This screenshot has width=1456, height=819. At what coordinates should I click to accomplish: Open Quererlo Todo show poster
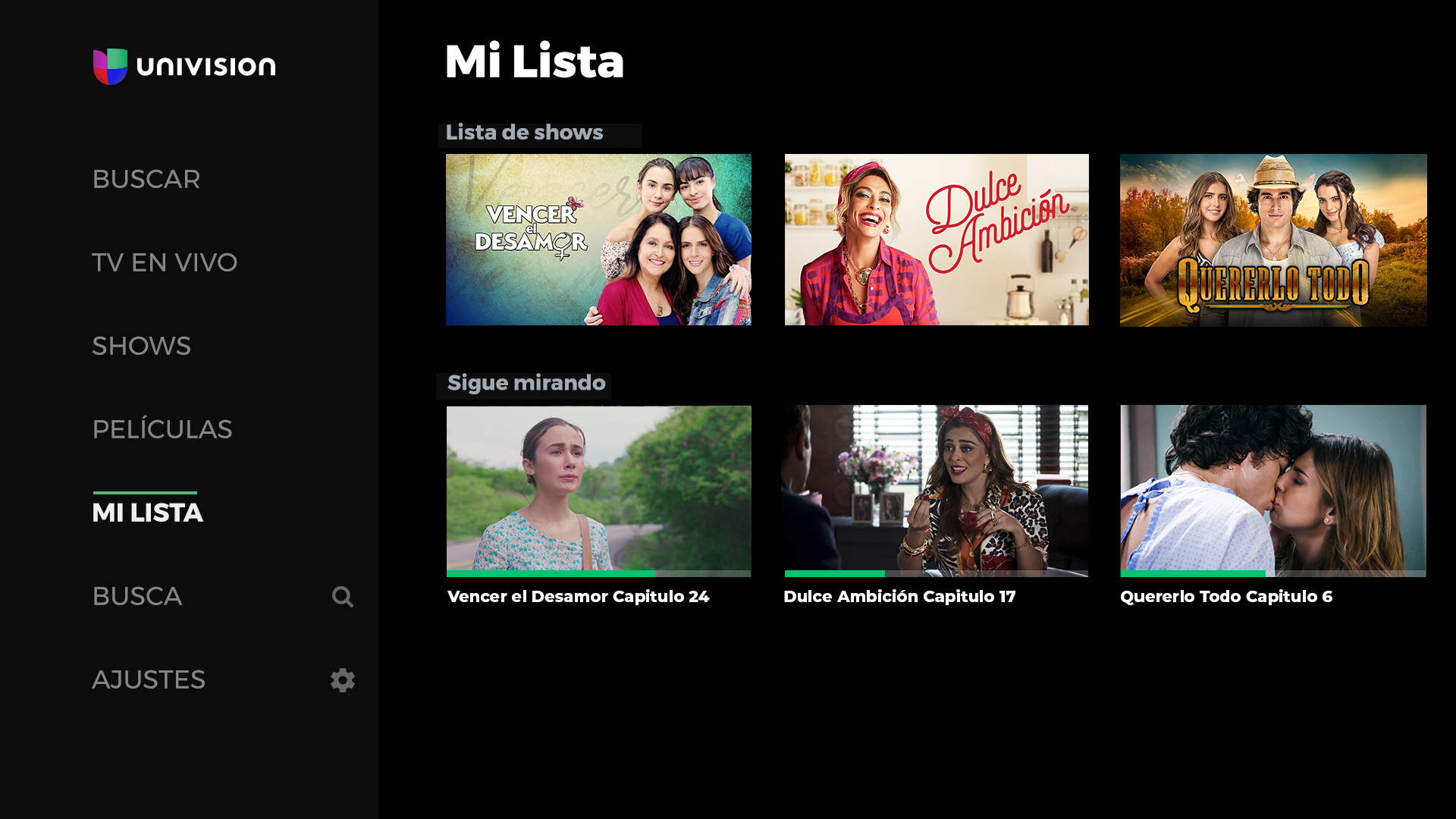pos(1273,240)
